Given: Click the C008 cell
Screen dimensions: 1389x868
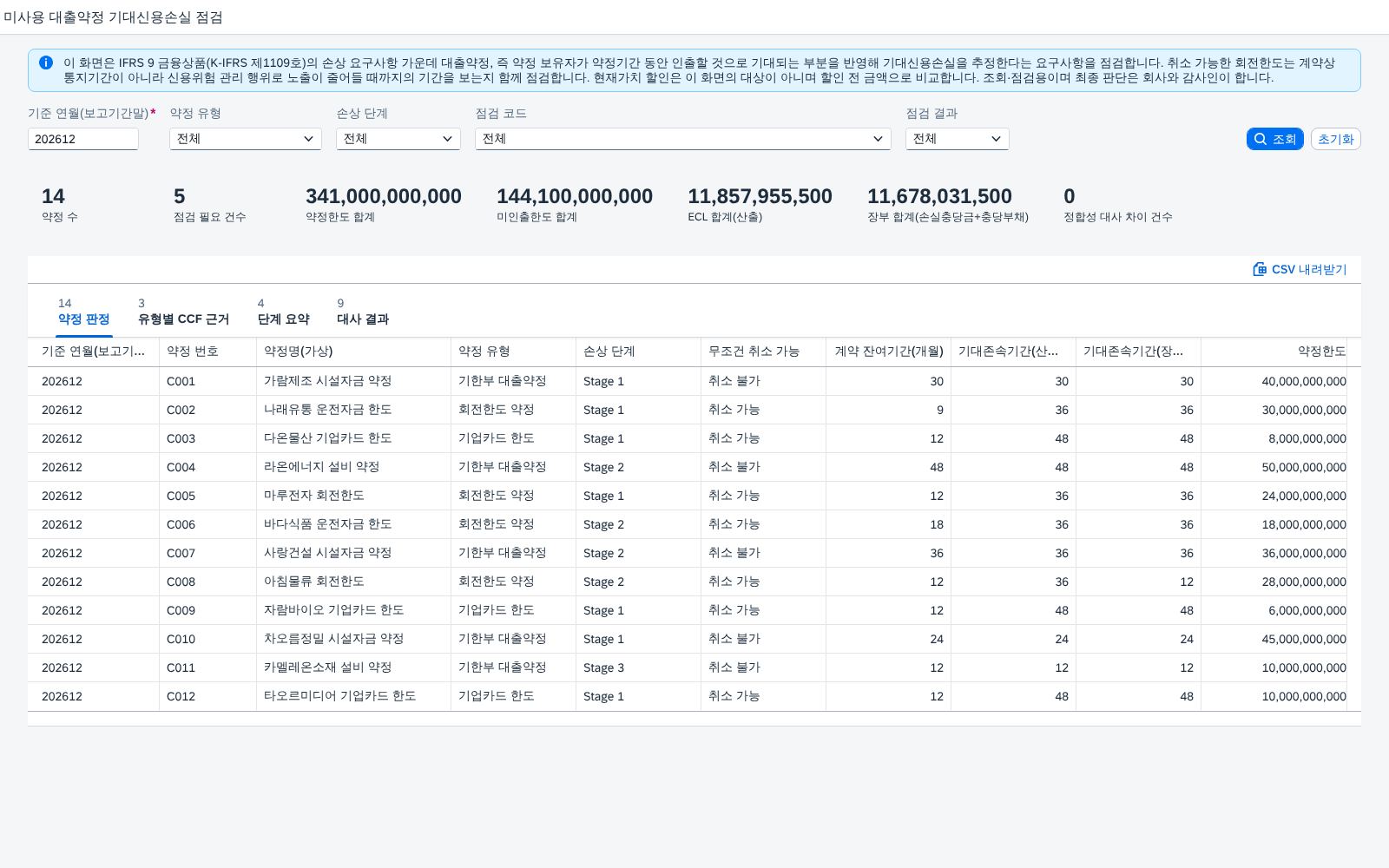Looking at the screenshot, I should pos(208,582).
